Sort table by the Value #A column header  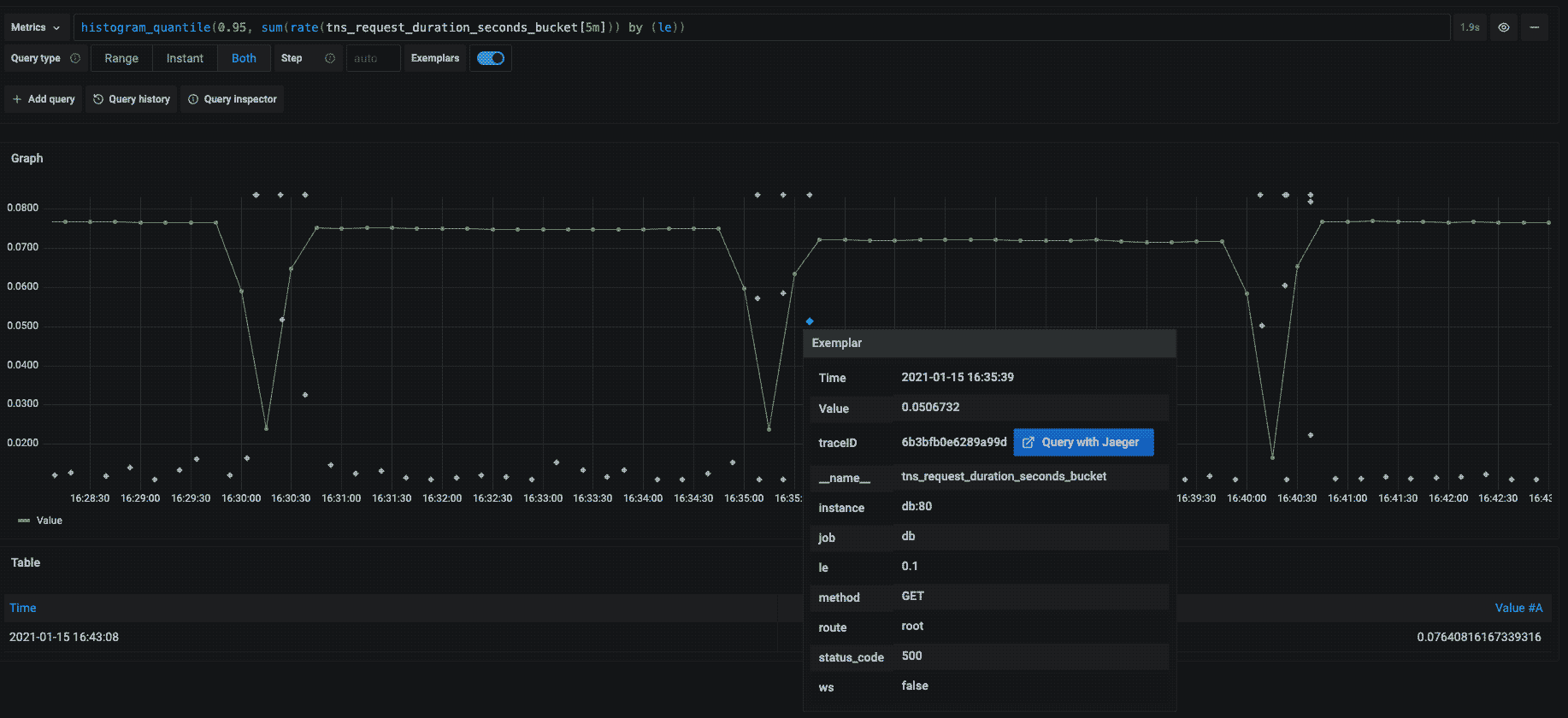1518,608
